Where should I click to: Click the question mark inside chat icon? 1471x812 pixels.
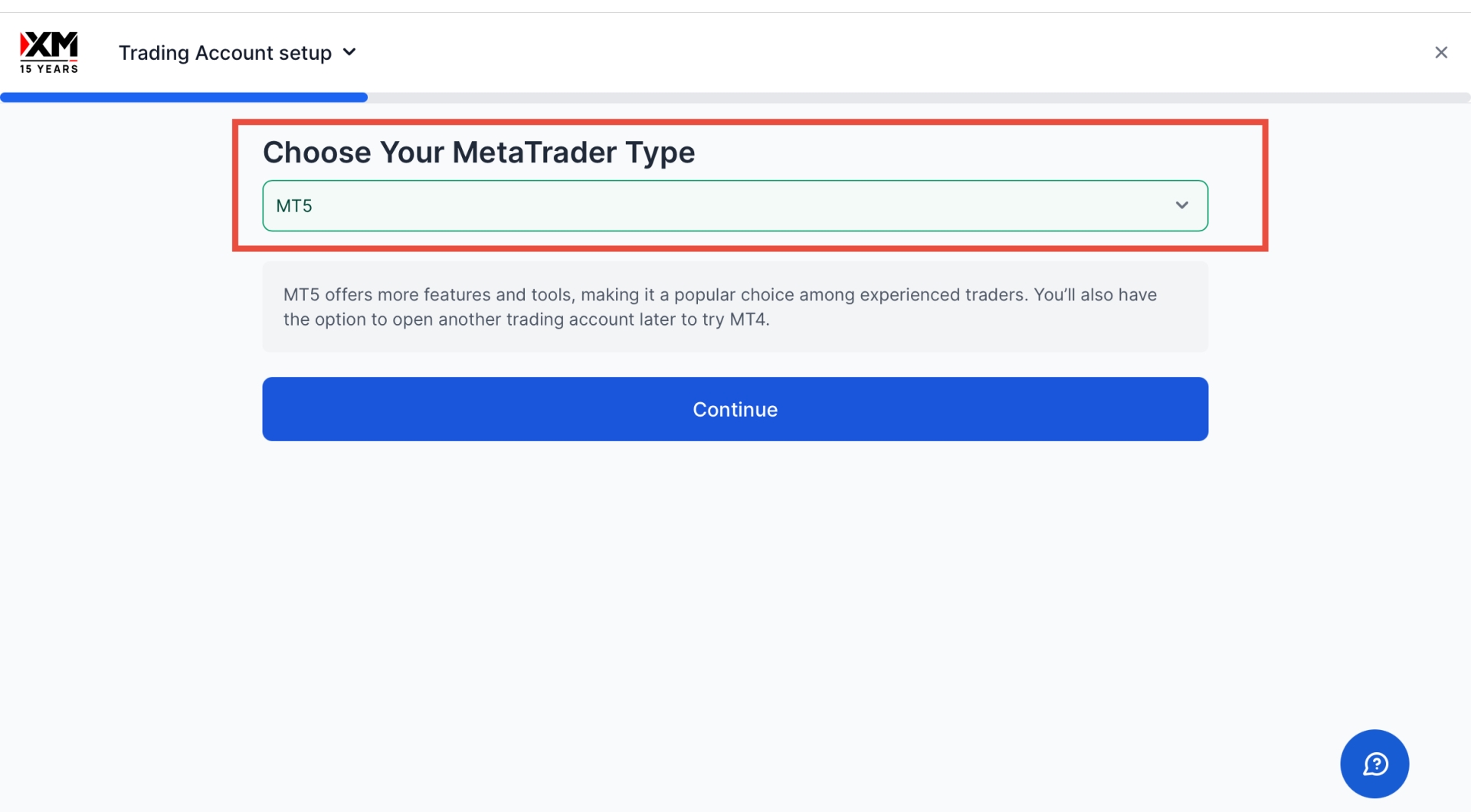[1377, 763]
